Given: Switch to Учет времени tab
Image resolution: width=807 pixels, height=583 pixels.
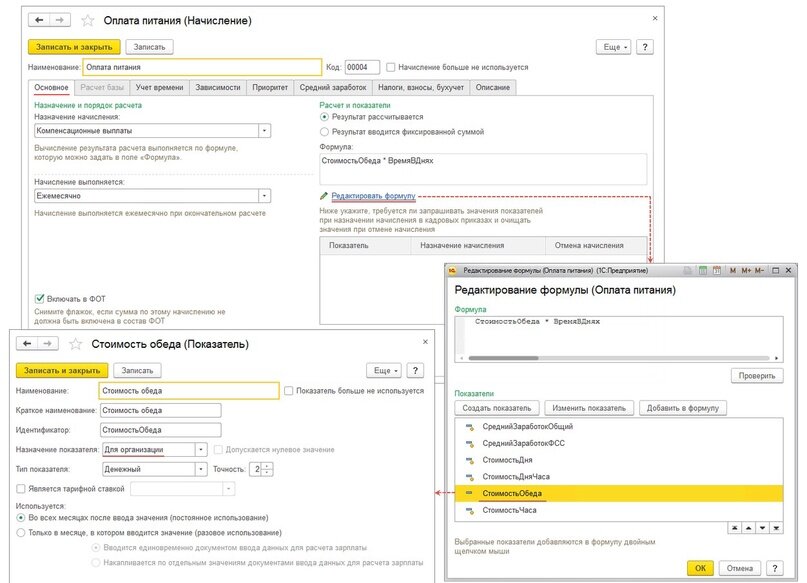Looking at the screenshot, I should tap(160, 87).
